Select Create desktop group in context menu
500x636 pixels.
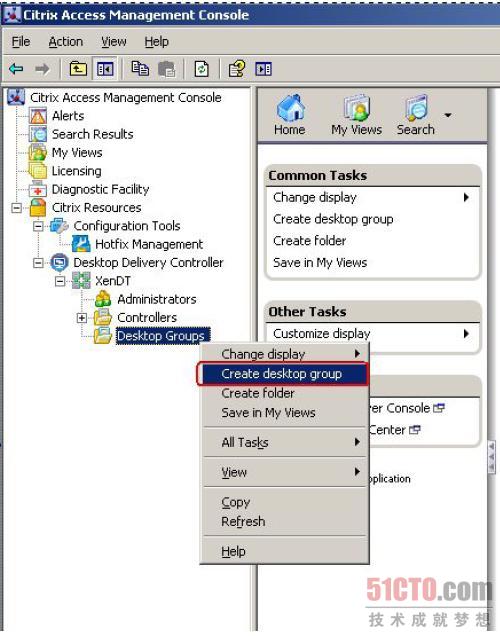click(282, 374)
